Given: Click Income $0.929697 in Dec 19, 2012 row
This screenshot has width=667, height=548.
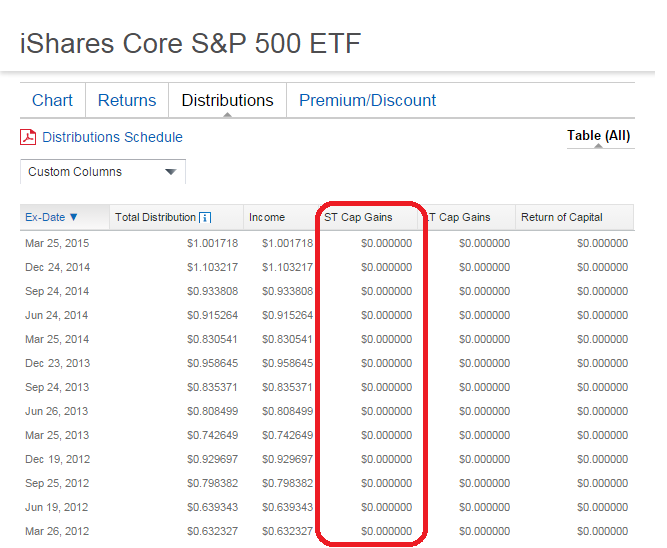Looking at the screenshot, I should click(288, 460).
